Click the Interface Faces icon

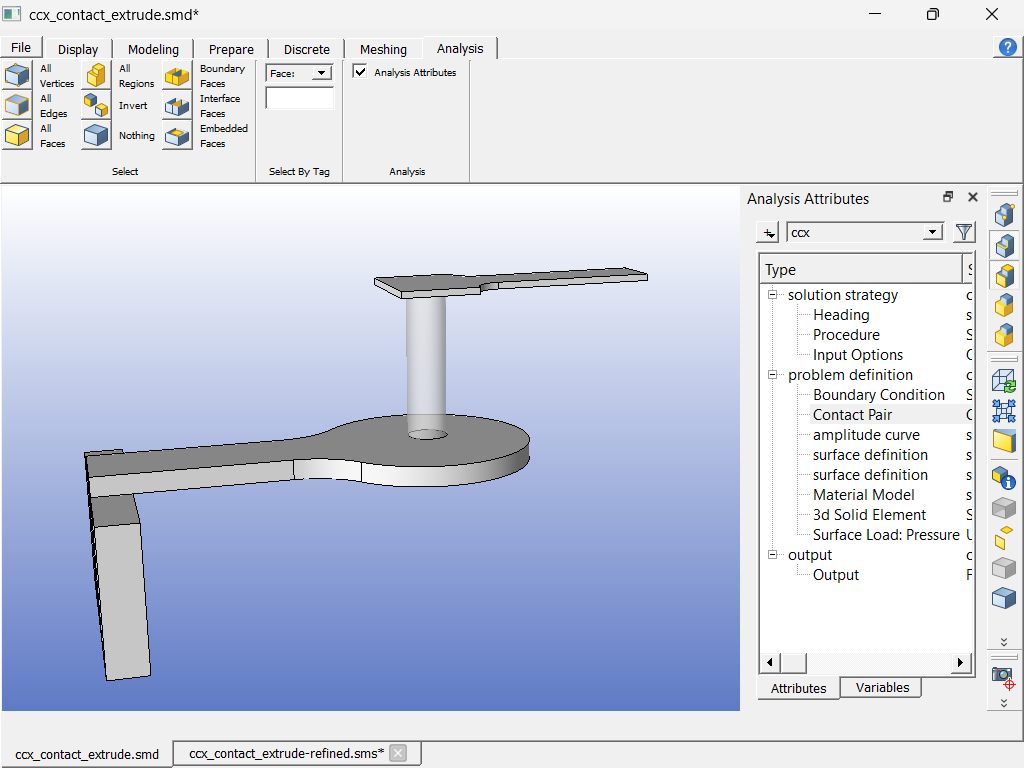(177, 105)
